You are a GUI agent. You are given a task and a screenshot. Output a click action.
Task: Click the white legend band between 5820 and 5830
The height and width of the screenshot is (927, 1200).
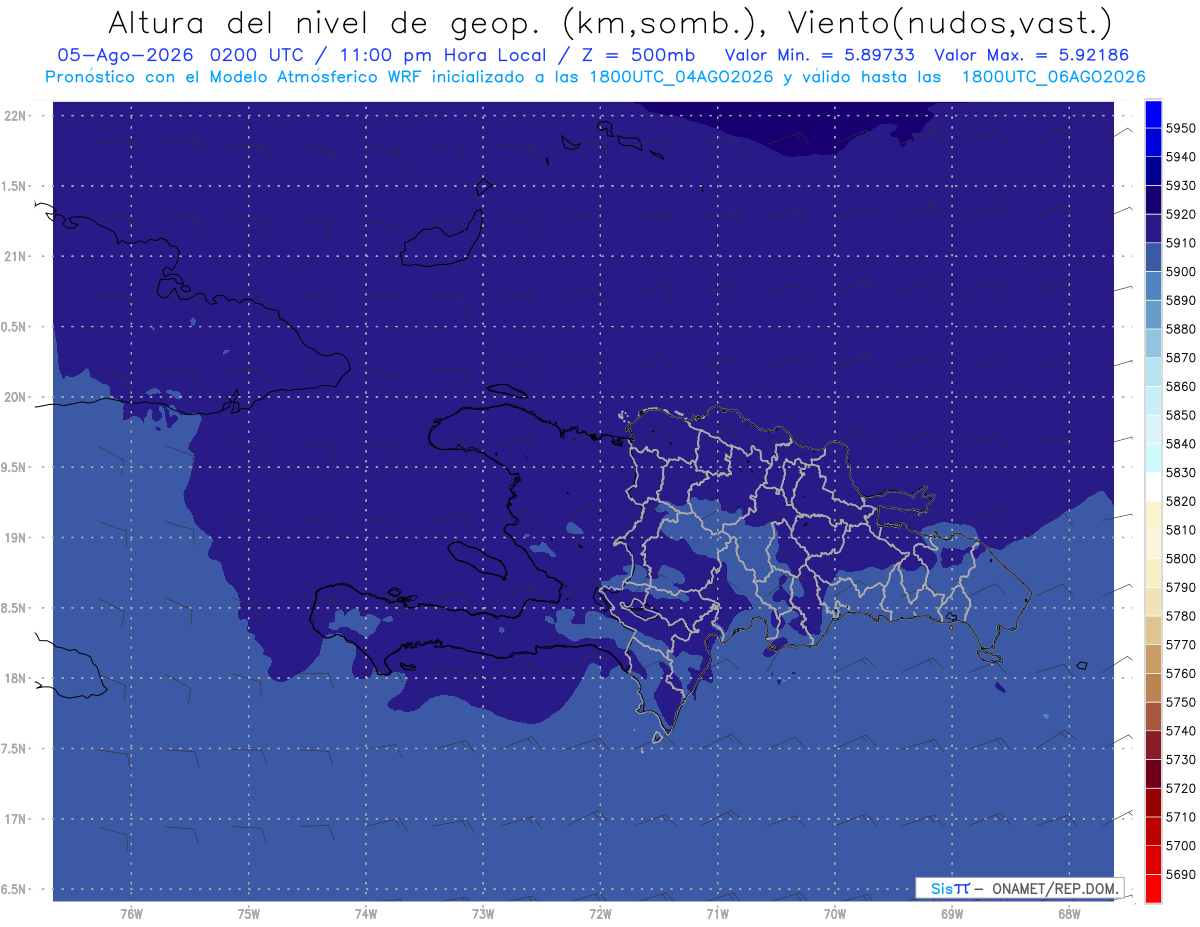click(1152, 486)
